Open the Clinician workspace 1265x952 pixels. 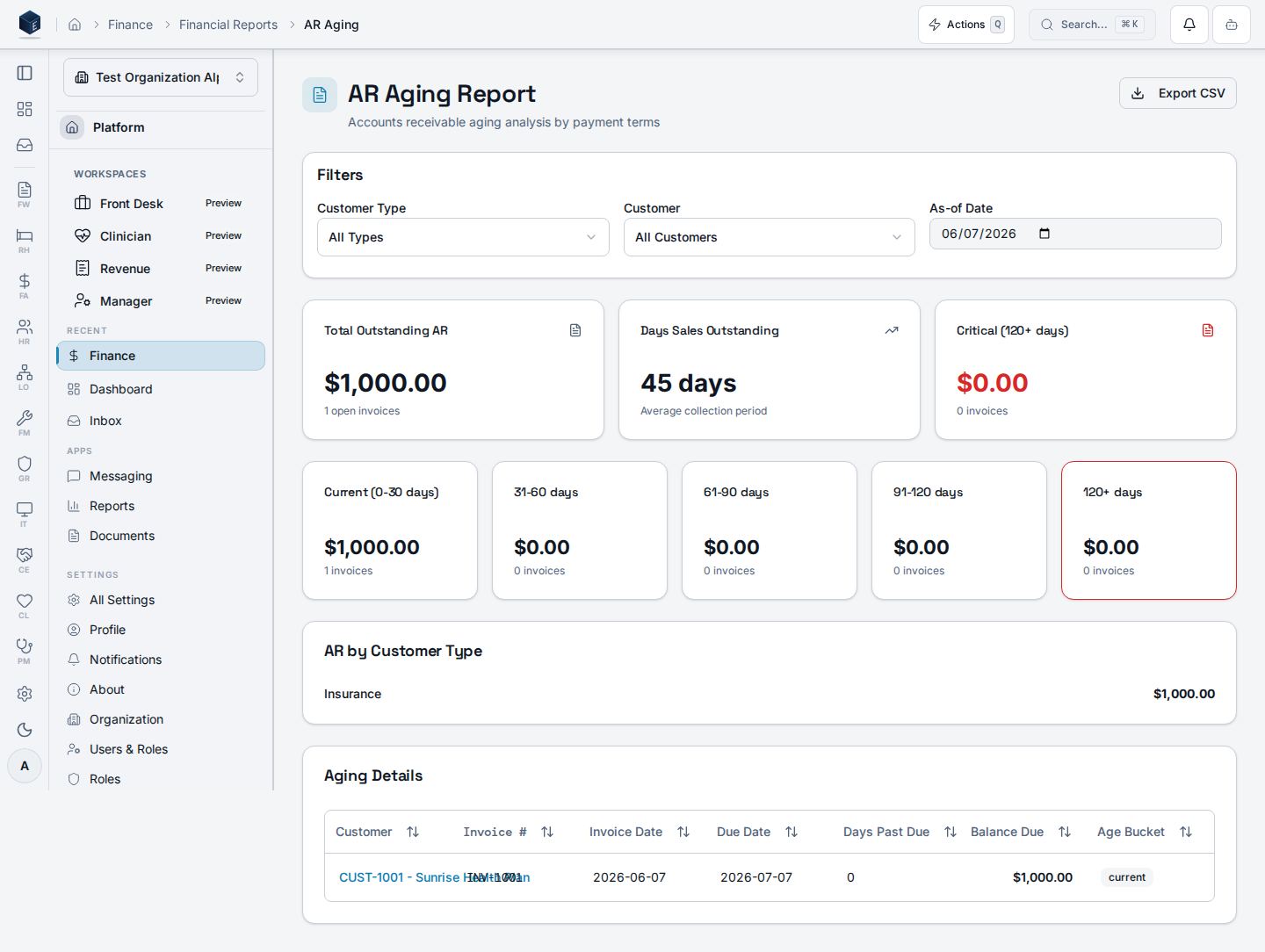pos(161,236)
